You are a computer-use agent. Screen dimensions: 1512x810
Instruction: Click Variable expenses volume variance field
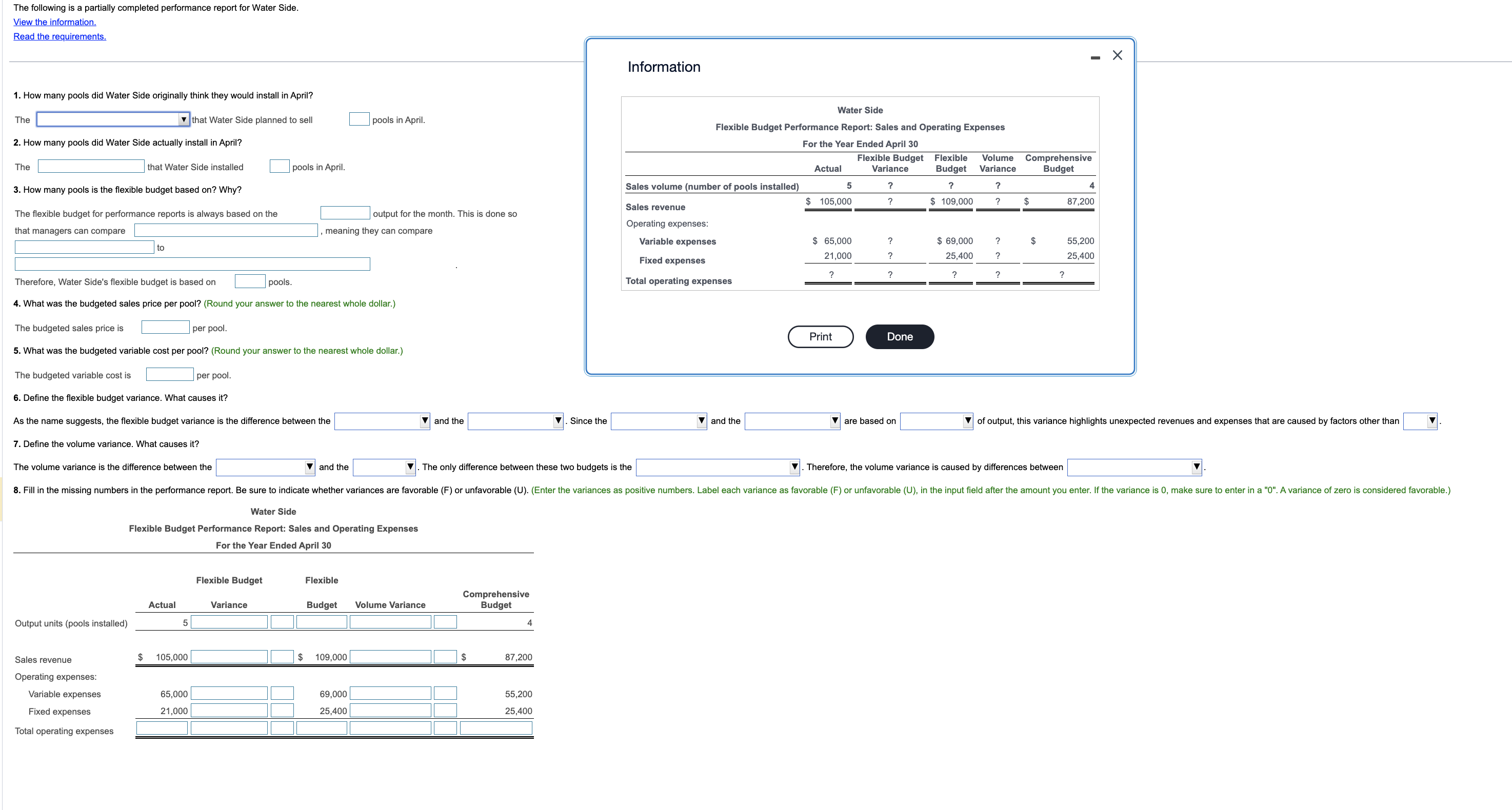[x=390, y=693]
